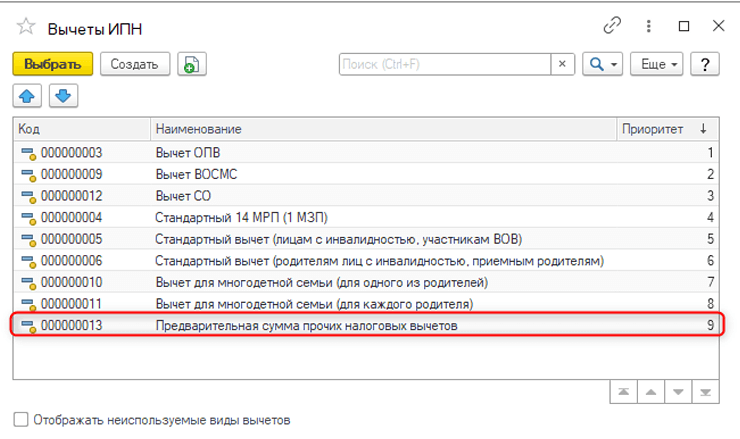Copy link to this list via chain icon
The height and width of the screenshot is (439, 740).
pyautogui.click(x=613, y=26)
